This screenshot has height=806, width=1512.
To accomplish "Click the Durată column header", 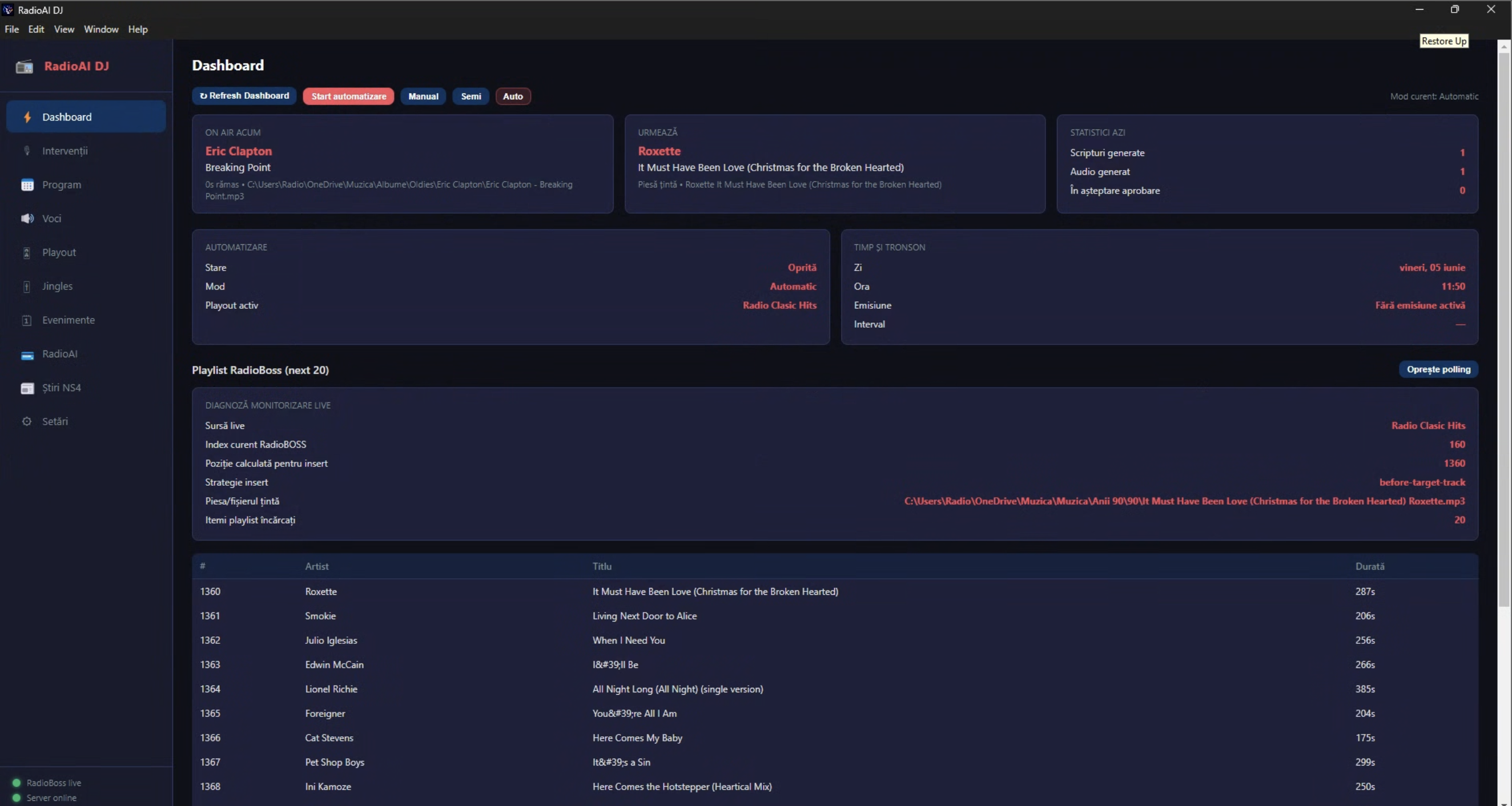I will (x=1370, y=566).
